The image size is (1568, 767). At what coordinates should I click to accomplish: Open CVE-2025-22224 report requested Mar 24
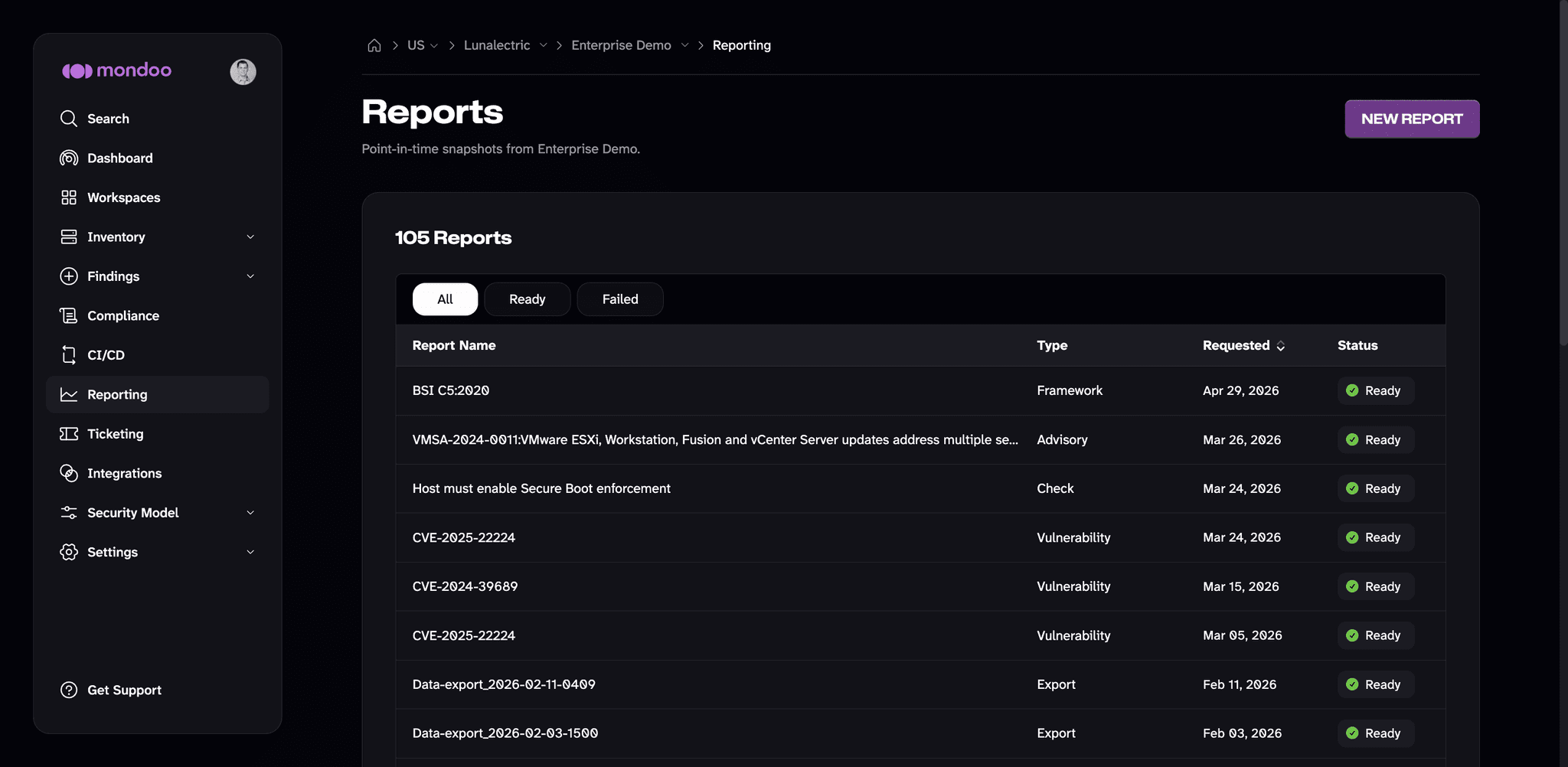[x=920, y=537]
